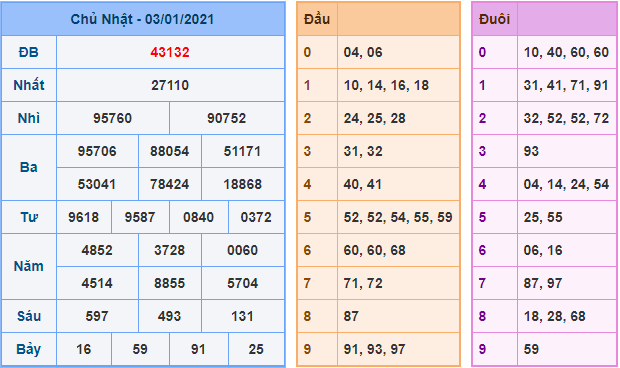Click the special prize number 43132
The height and width of the screenshot is (368, 620).
(170, 52)
